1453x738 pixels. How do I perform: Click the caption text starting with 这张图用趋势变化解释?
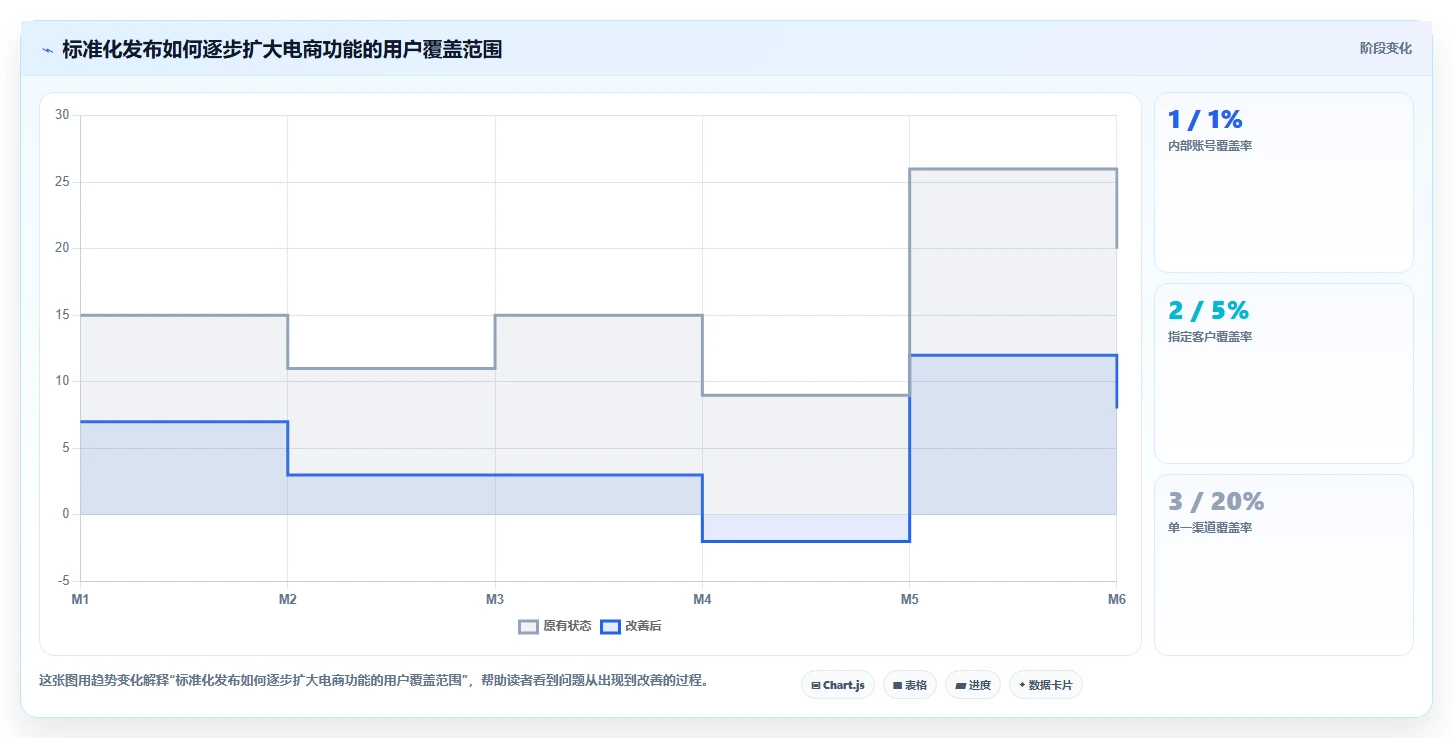(374, 680)
